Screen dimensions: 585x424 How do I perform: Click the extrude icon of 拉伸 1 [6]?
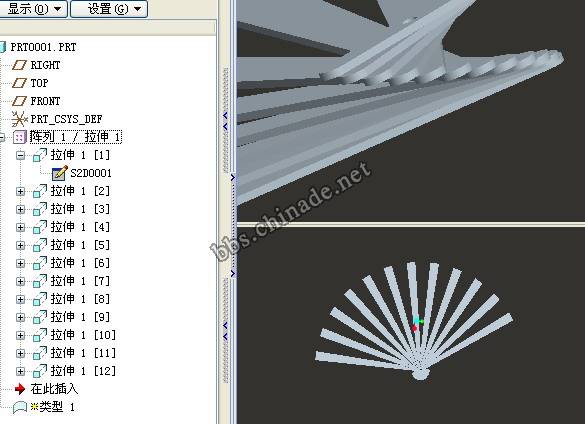click(40, 263)
